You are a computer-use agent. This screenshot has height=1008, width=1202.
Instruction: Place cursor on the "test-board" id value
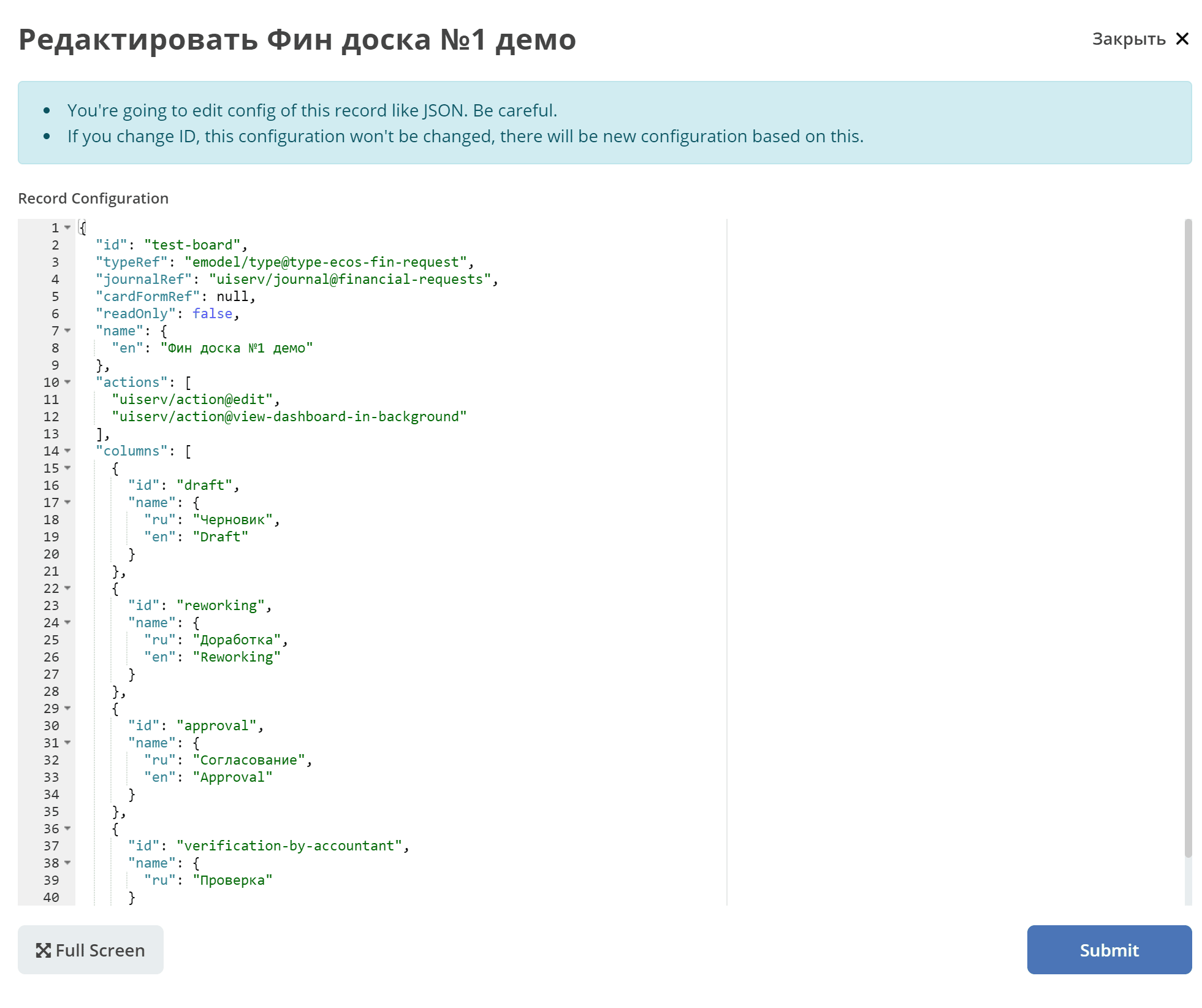click(192, 245)
